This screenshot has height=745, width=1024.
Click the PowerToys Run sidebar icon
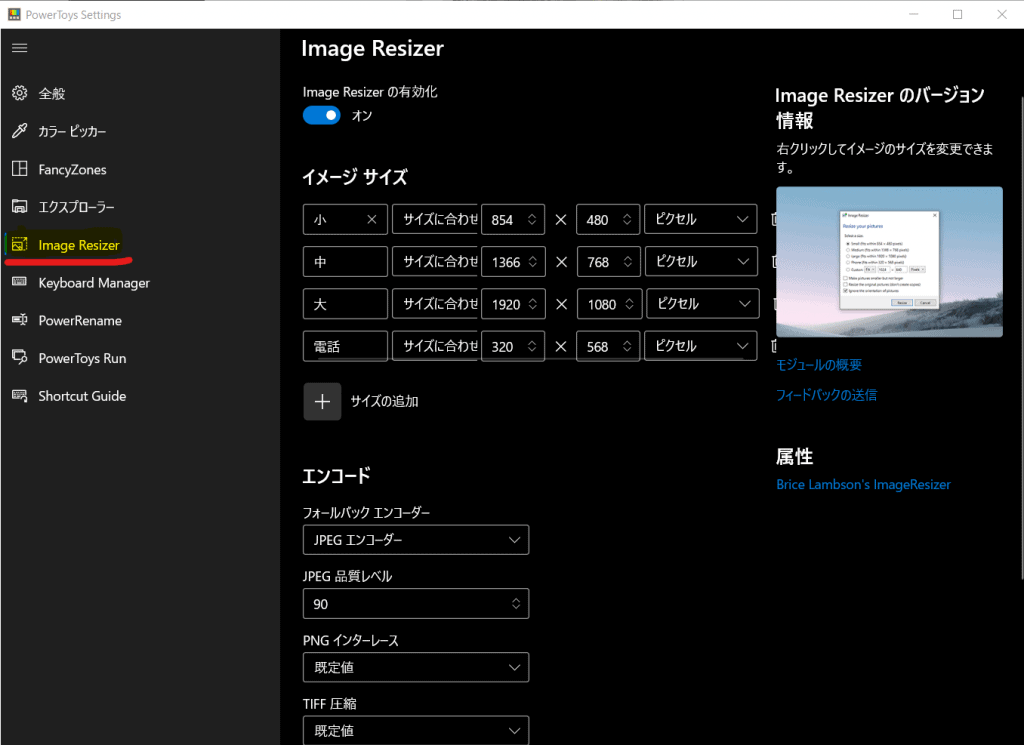(19, 358)
